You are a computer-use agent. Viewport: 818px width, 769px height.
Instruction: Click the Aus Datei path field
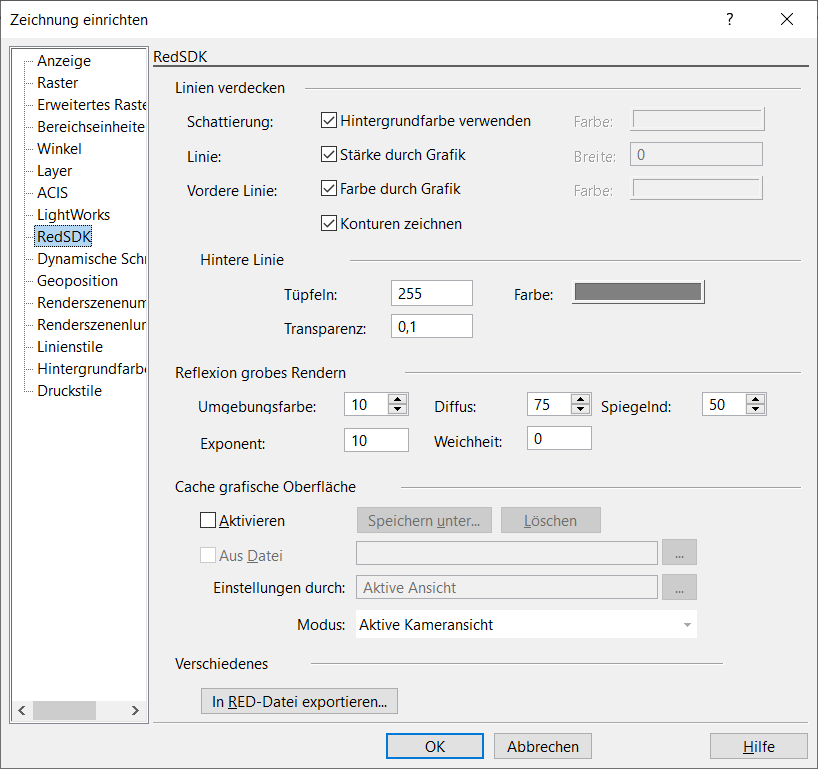coord(507,553)
